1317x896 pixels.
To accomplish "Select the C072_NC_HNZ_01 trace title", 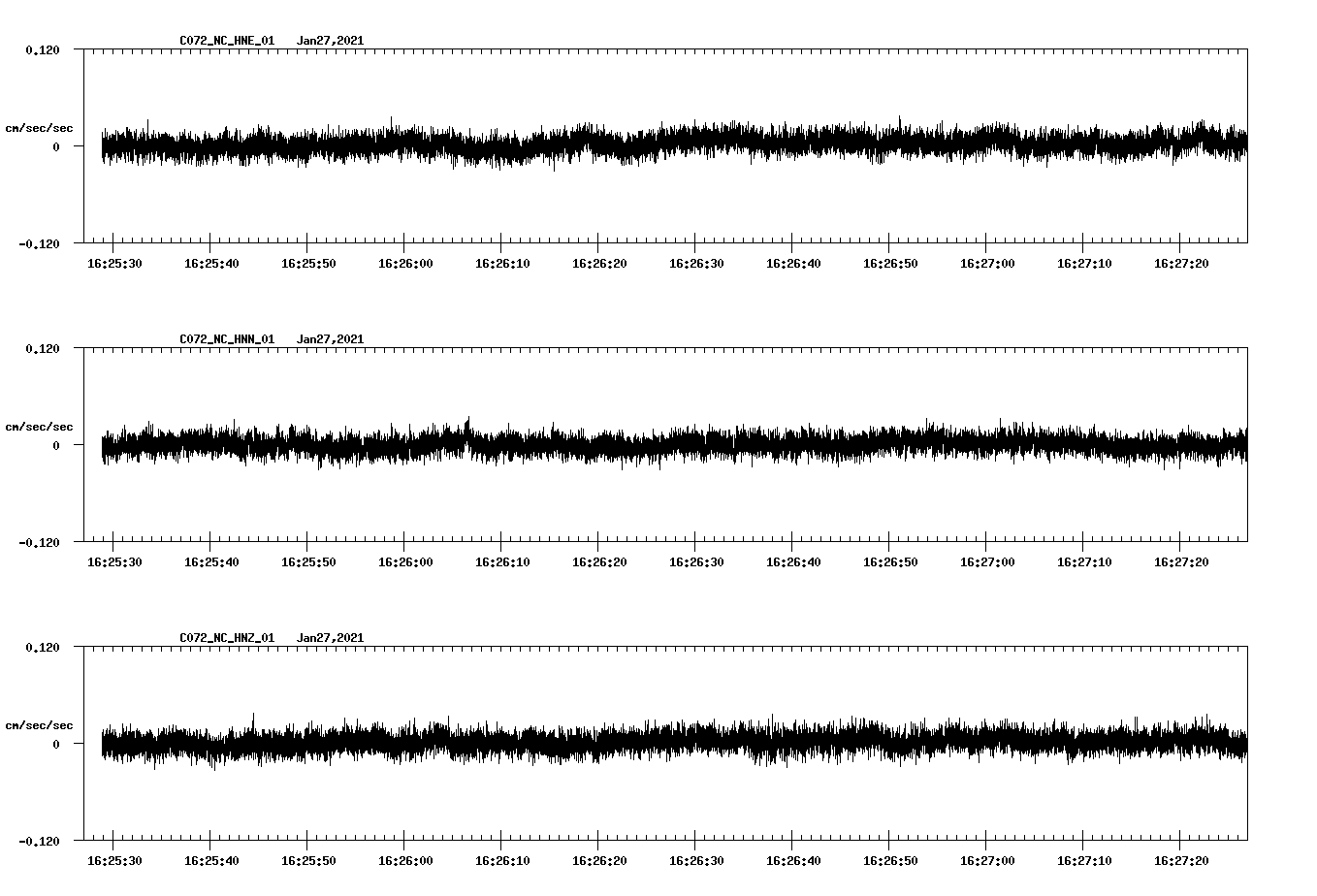I will (x=225, y=637).
